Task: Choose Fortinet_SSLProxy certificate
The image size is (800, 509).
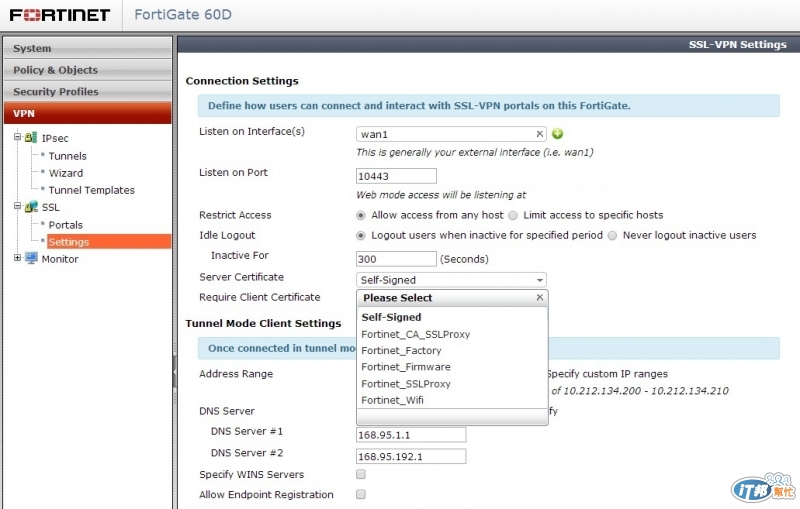Action: [406, 384]
